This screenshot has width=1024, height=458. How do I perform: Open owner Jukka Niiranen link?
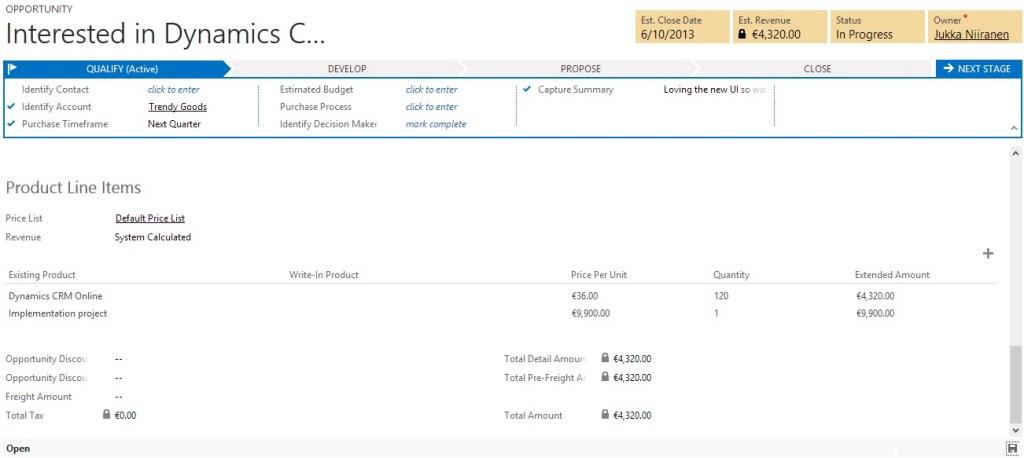click(972, 35)
